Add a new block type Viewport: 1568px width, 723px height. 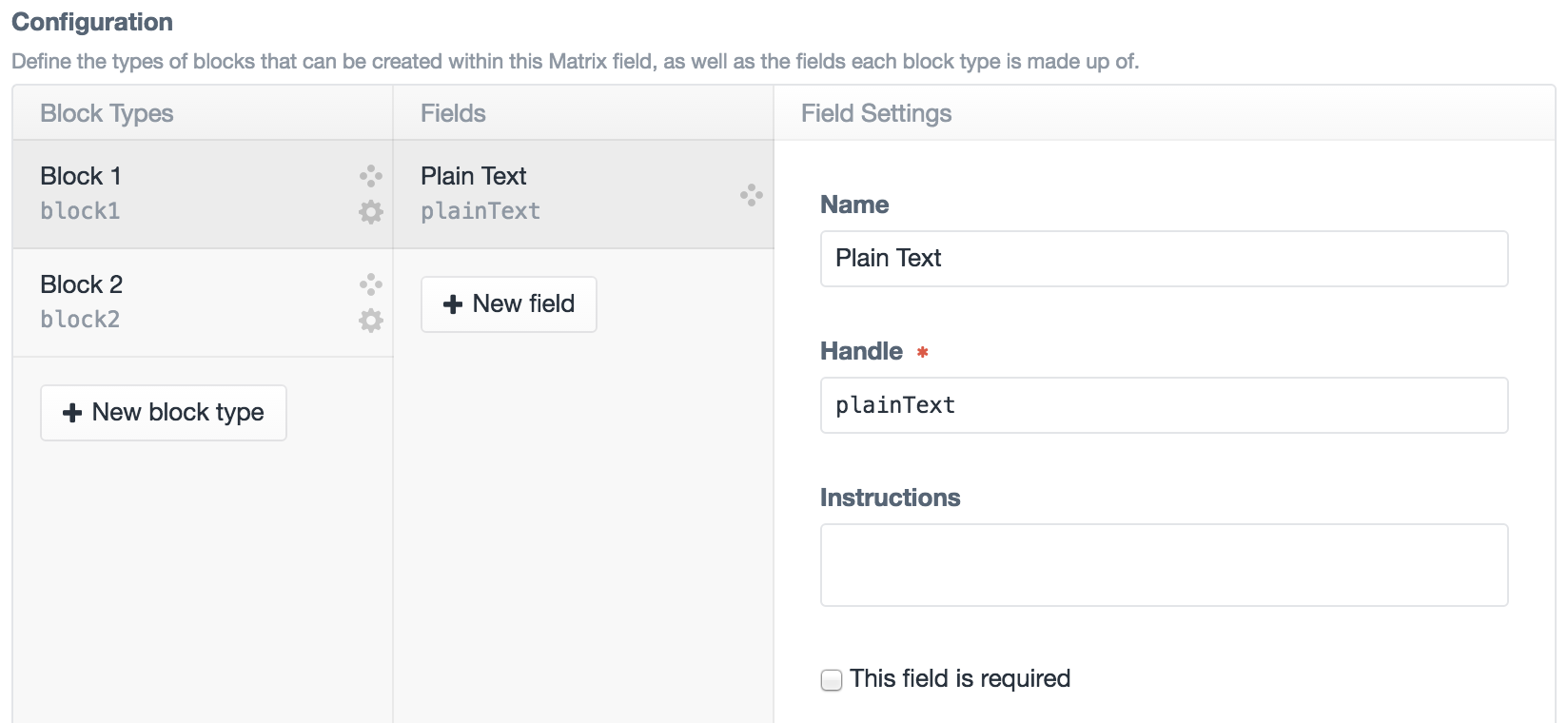click(x=163, y=413)
